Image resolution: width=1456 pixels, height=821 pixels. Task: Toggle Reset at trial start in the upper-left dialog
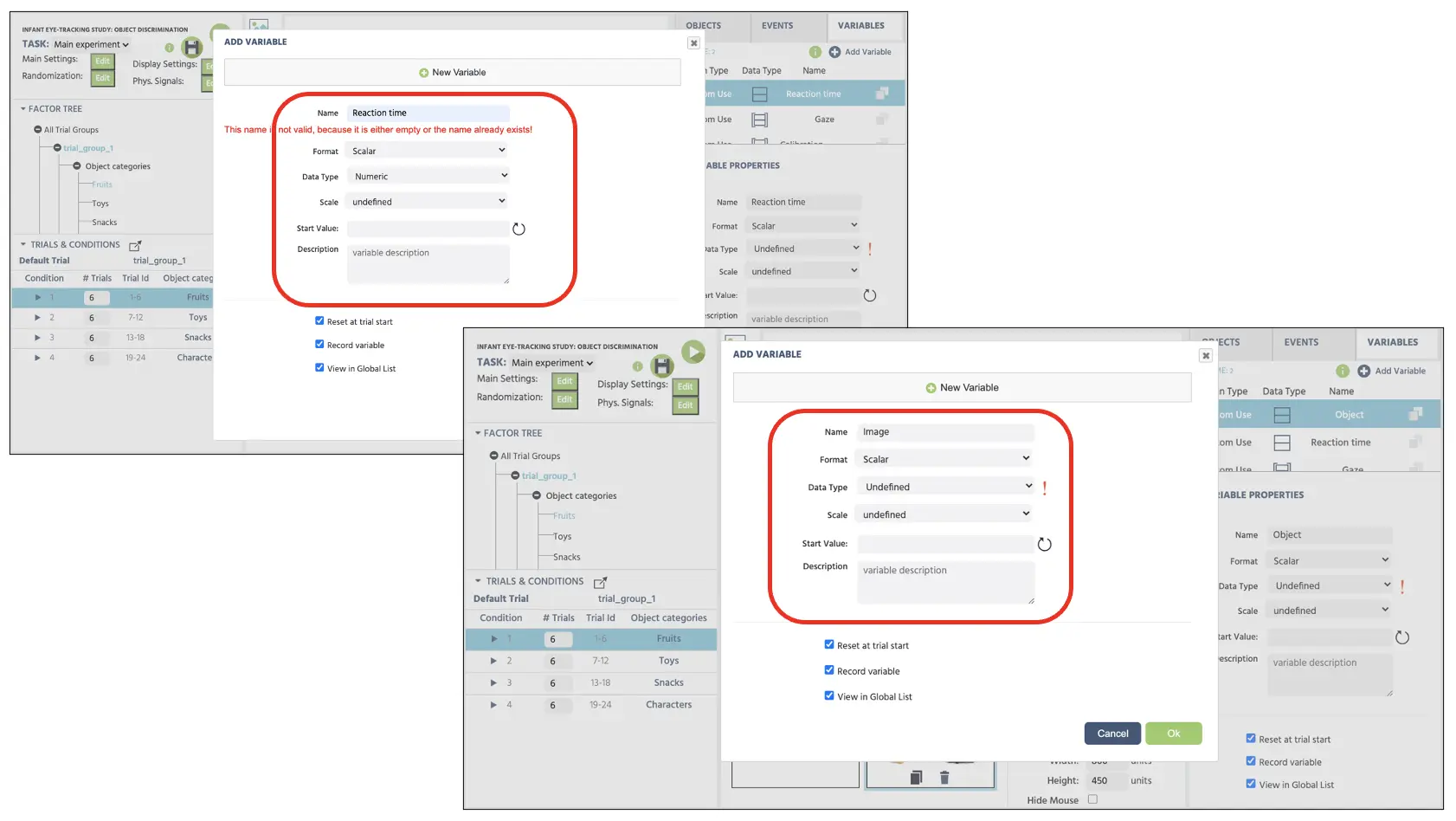(319, 320)
